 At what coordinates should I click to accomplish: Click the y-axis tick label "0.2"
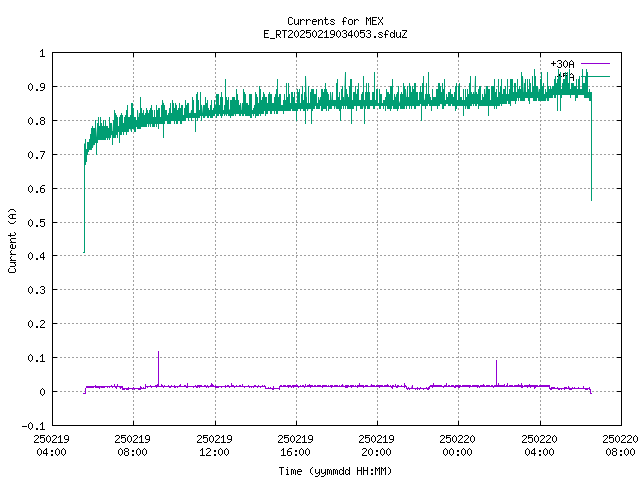pos(36,324)
